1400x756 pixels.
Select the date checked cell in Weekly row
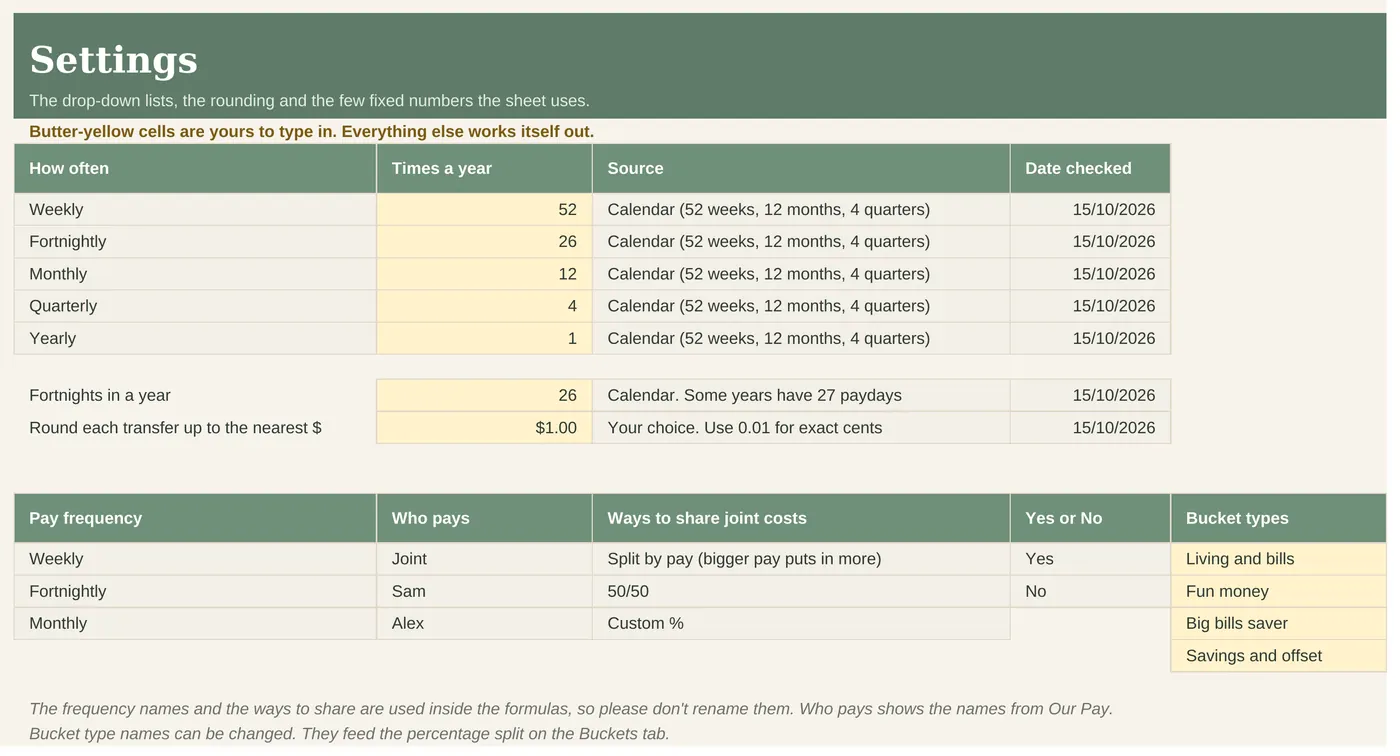1090,210
